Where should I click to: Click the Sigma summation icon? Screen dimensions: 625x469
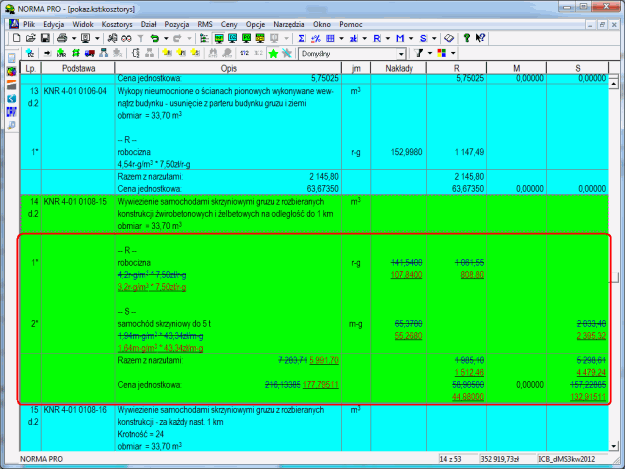pos(302,37)
